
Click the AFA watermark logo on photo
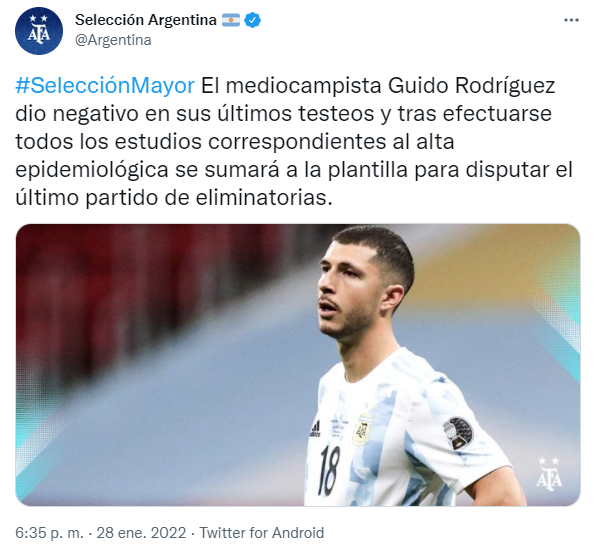click(x=549, y=474)
